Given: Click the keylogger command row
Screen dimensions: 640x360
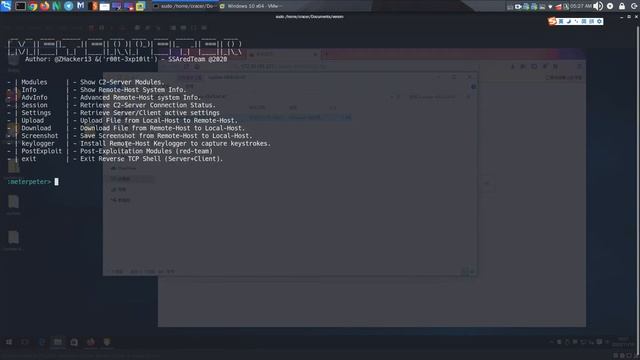Looking at the screenshot, I should (x=139, y=143).
